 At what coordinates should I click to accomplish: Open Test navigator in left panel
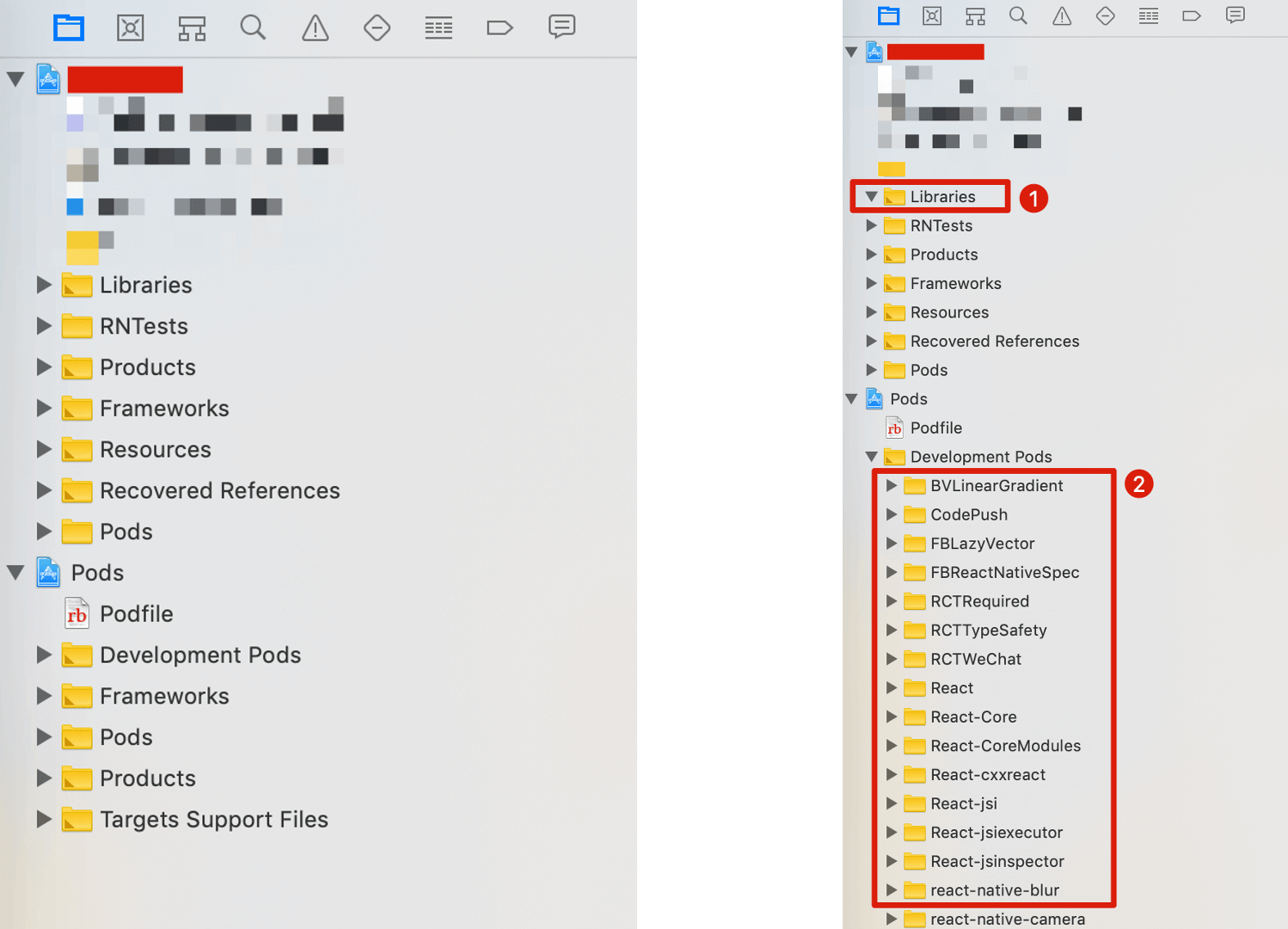tap(377, 28)
